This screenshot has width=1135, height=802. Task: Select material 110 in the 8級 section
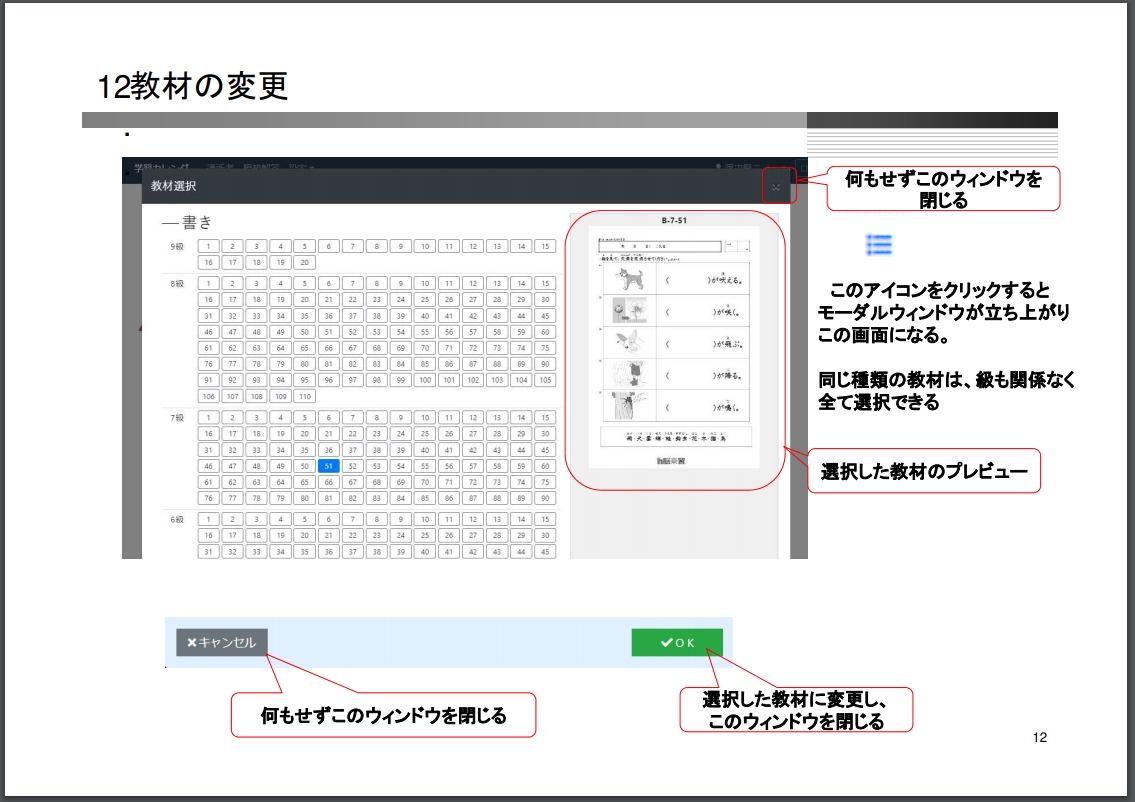pos(304,396)
